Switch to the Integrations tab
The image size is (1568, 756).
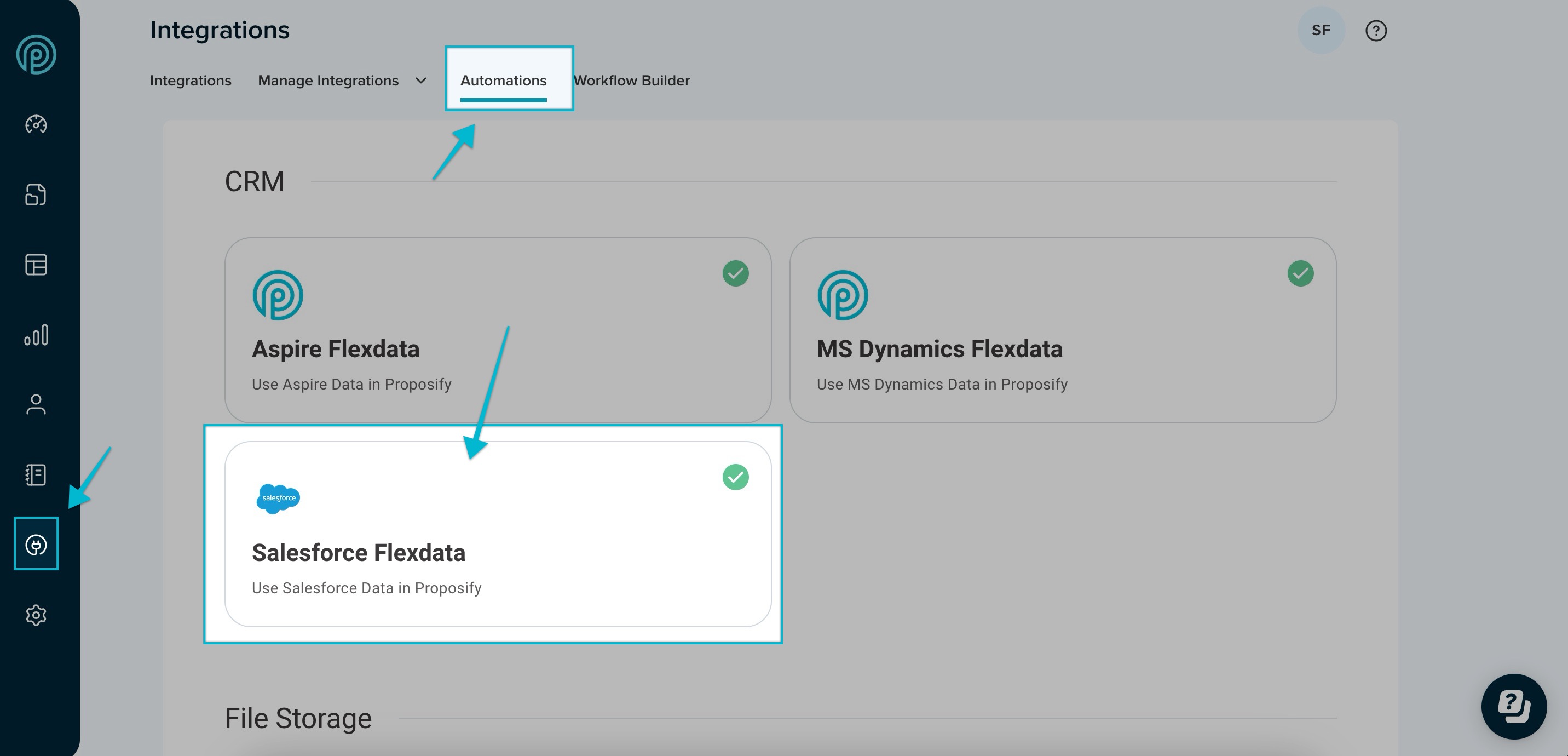click(x=191, y=81)
